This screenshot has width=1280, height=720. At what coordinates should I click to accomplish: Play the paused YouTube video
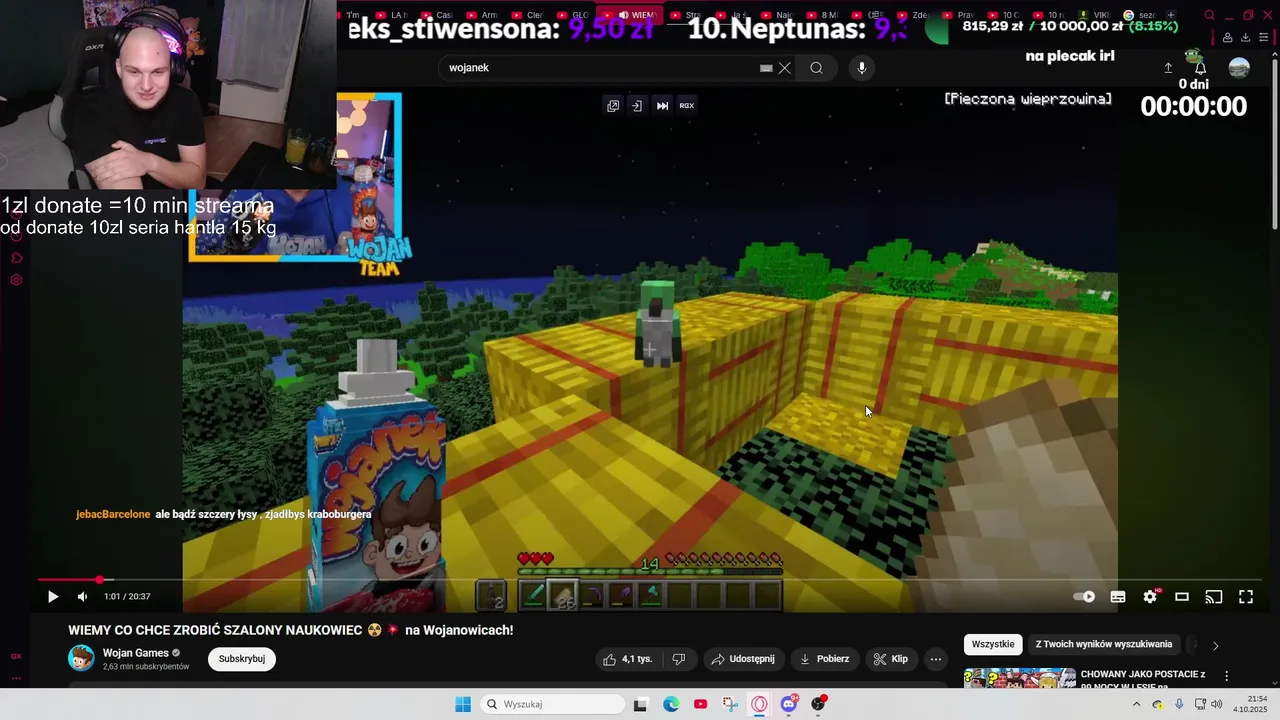point(53,597)
